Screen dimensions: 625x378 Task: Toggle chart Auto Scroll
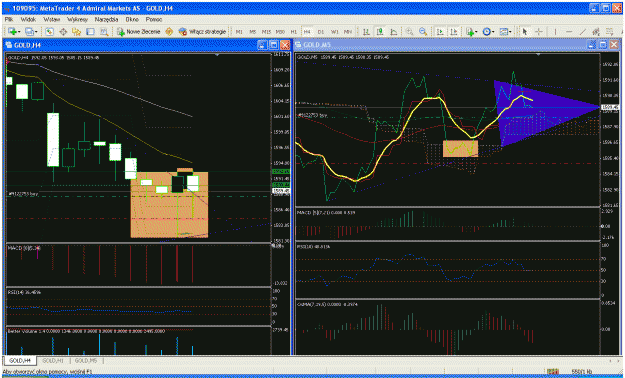(x=440, y=32)
